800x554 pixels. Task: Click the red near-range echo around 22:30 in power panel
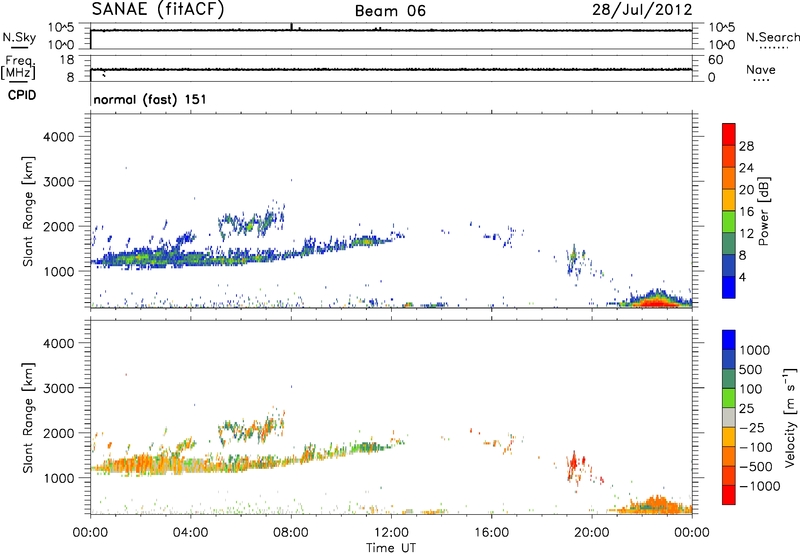coord(655,303)
